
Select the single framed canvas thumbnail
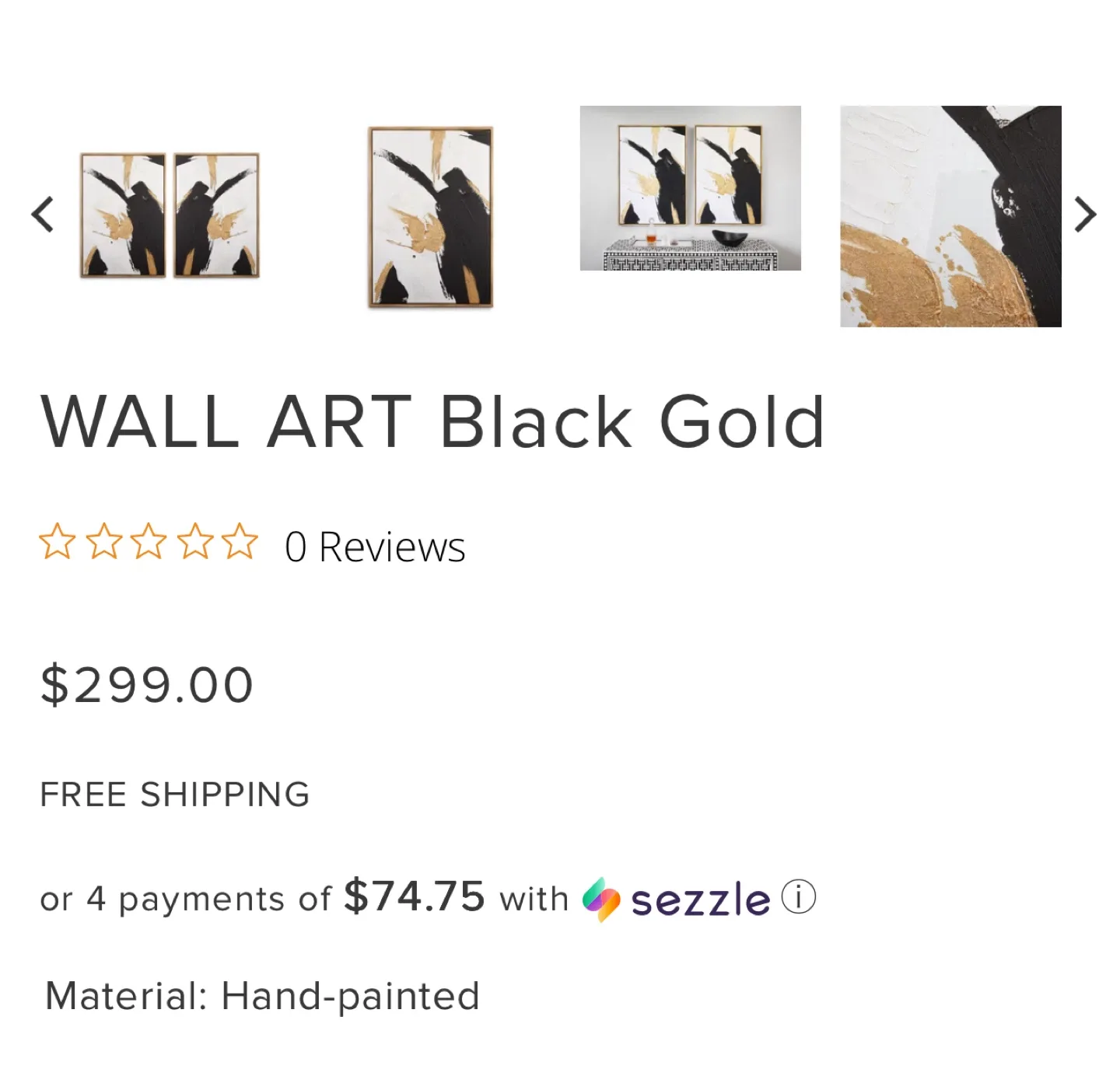(x=429, y=218)
